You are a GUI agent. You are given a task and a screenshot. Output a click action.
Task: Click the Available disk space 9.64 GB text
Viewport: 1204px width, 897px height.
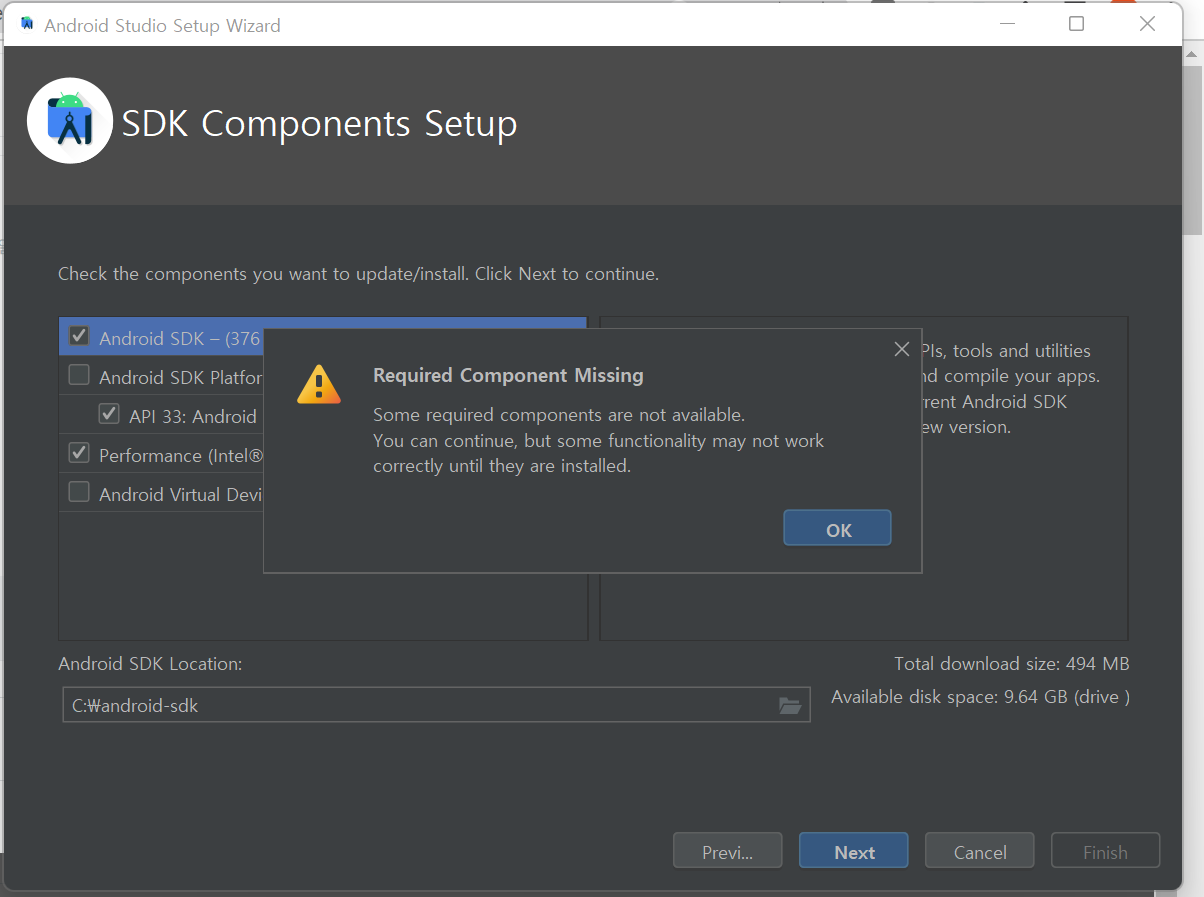point(980,697)
